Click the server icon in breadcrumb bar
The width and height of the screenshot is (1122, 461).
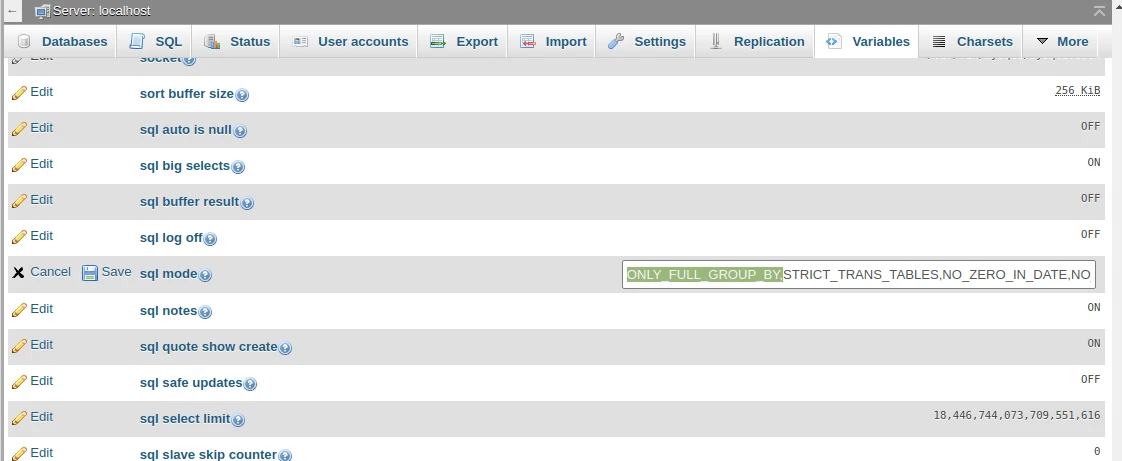(x=42, y=11)
